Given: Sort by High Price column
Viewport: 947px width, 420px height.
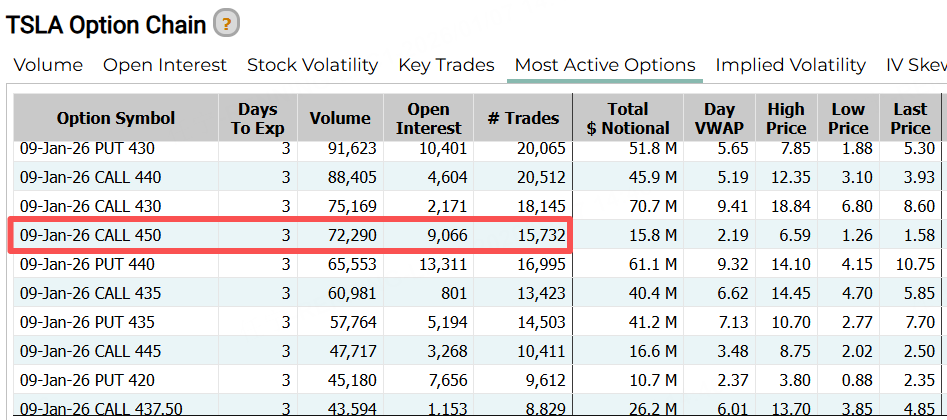Looking at the screenshot, I should click(786, 118).
